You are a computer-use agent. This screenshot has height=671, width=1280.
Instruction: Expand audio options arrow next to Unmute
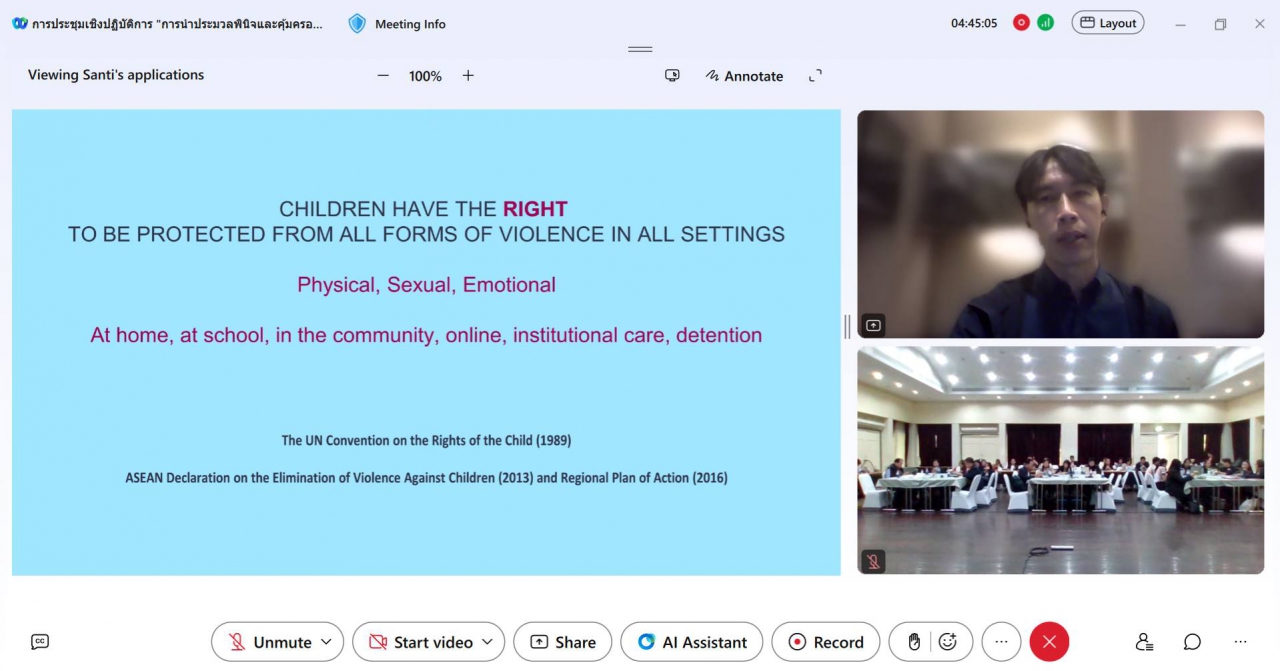[x=326, y=642]
